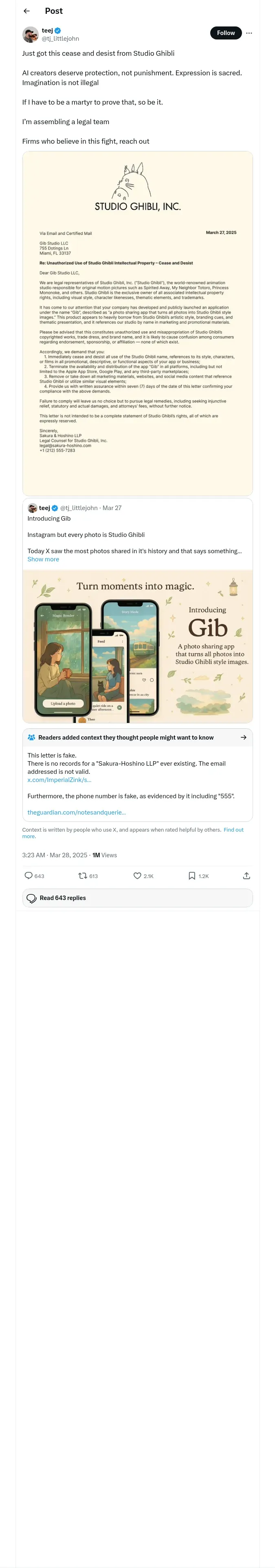
Task: Click the Follow button
Action: point(226,33)
